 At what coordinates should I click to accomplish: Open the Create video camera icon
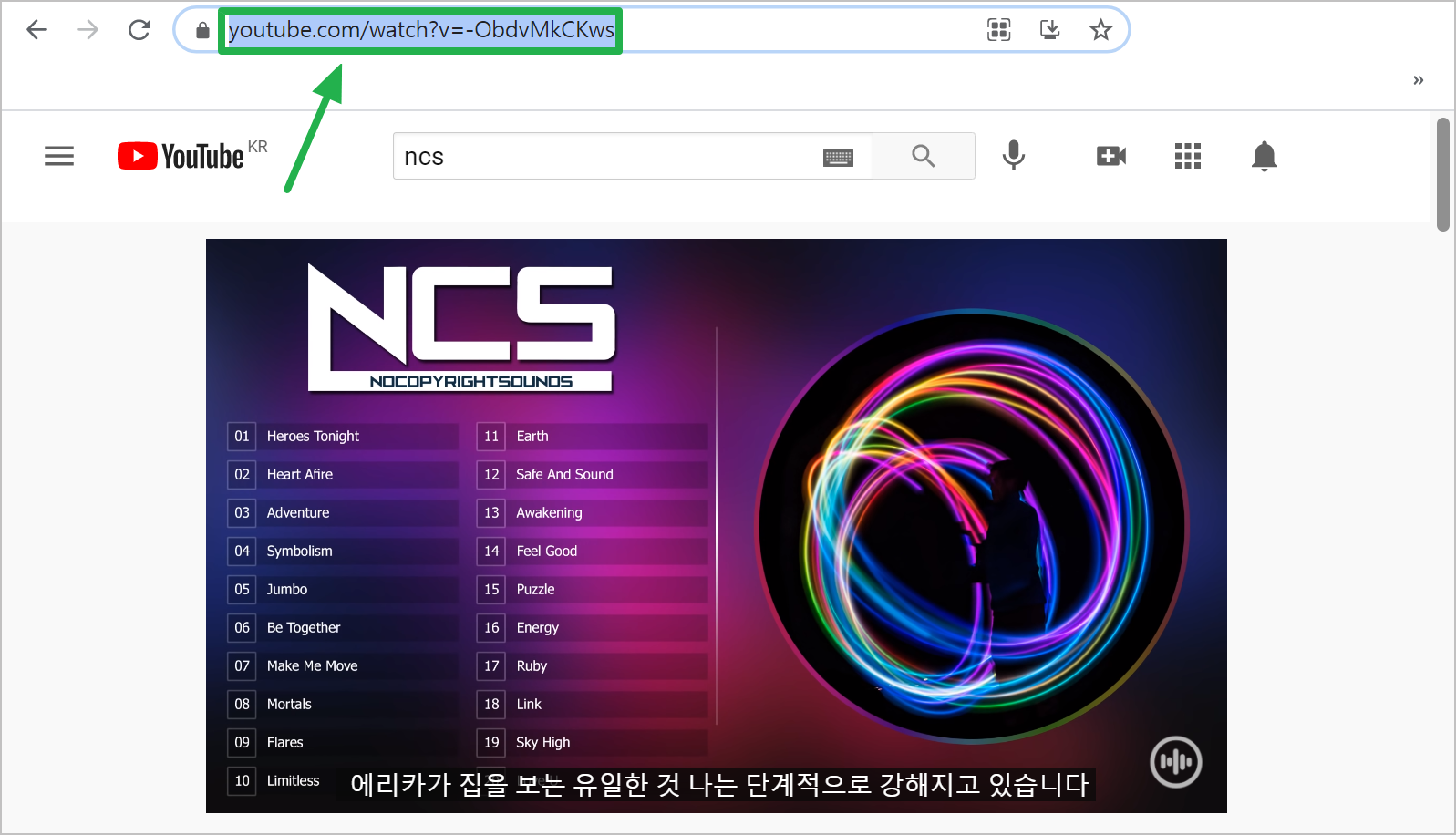(x=1110, y=156)
